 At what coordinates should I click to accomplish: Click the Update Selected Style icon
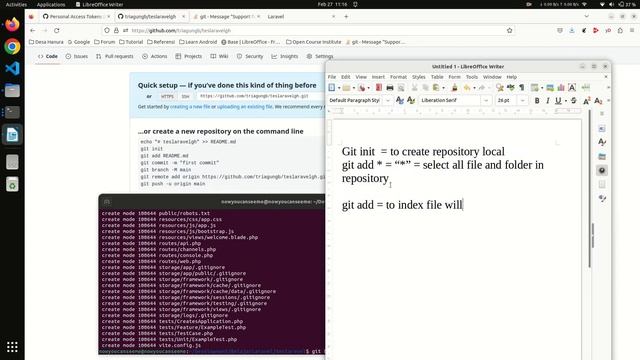point(400,100)
